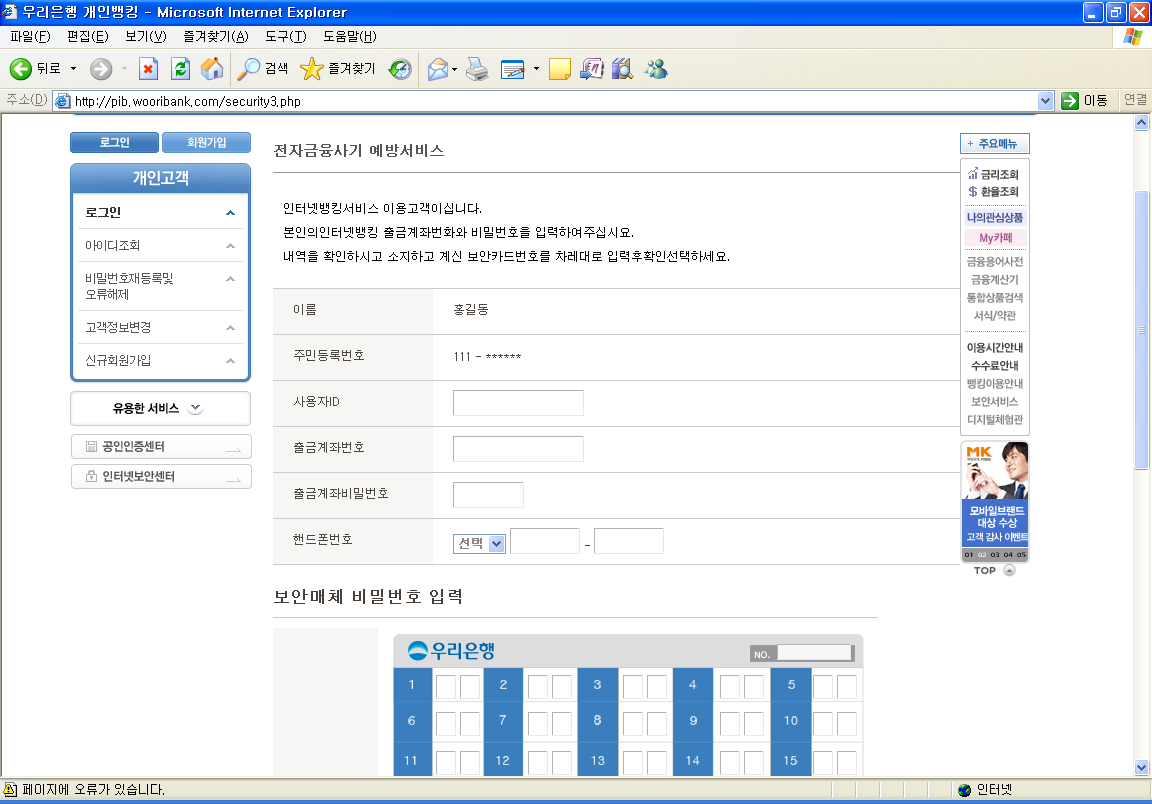The width and height of the screenshot is (1152, 804).
Task: Open the address bar URL dropdown
Action: [x=1045, y=101]
